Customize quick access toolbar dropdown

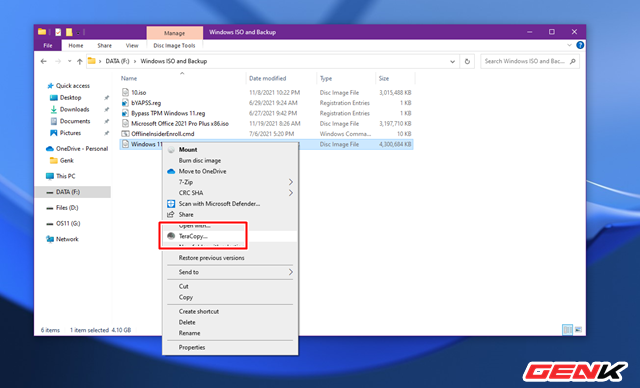tap(78, 32)
